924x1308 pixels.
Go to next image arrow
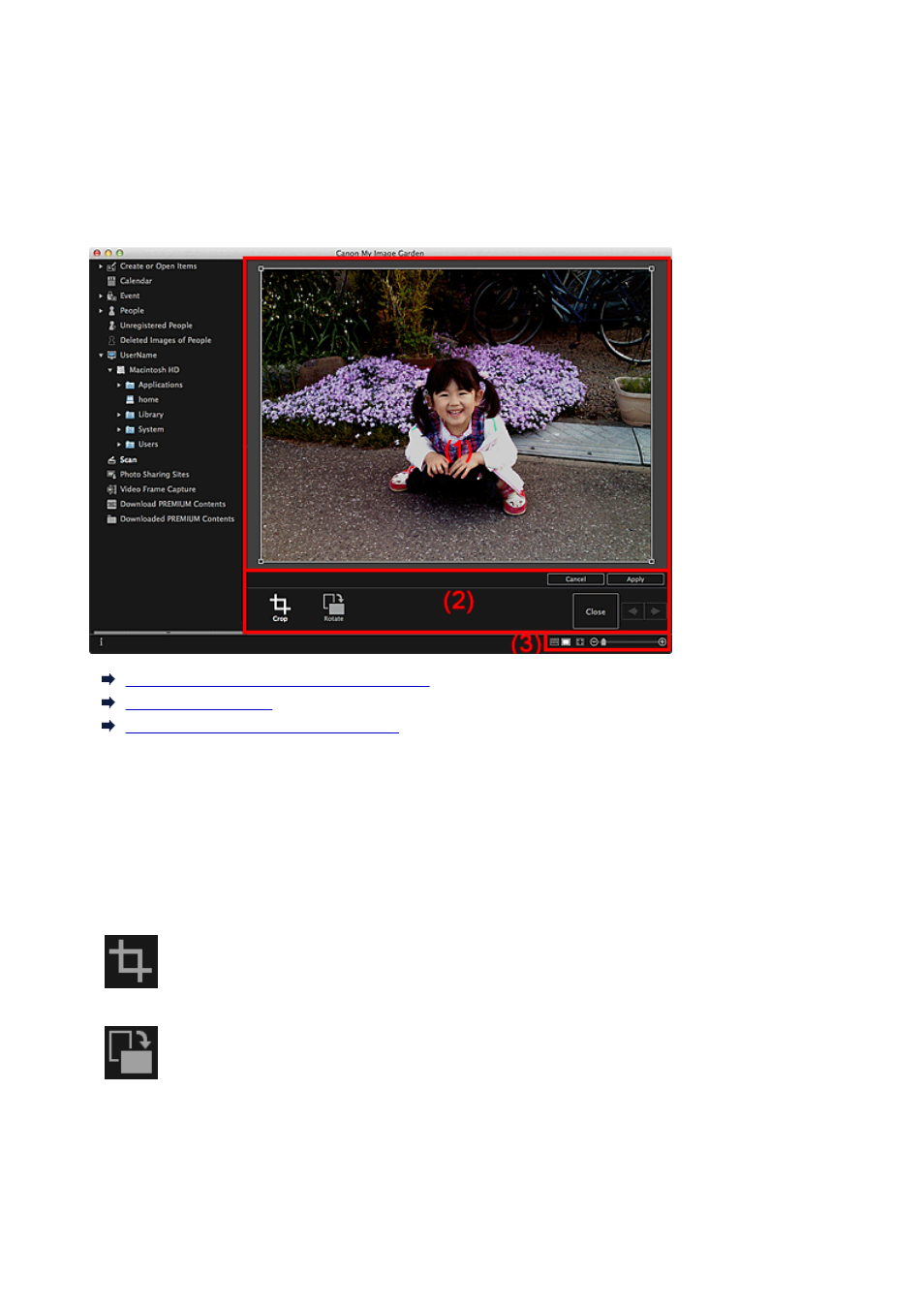point(655,611)
